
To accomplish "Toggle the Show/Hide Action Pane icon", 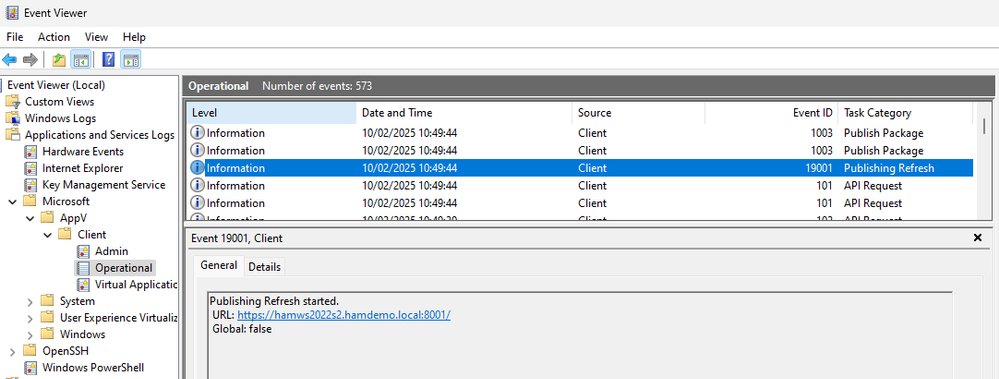I will (x=131, y=60).
